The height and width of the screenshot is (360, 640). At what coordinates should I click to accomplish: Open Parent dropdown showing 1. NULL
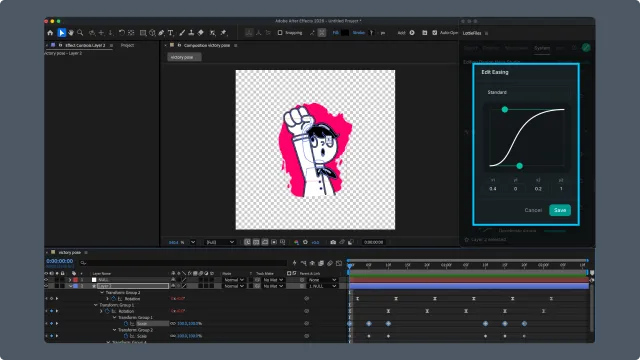(322, 286)
